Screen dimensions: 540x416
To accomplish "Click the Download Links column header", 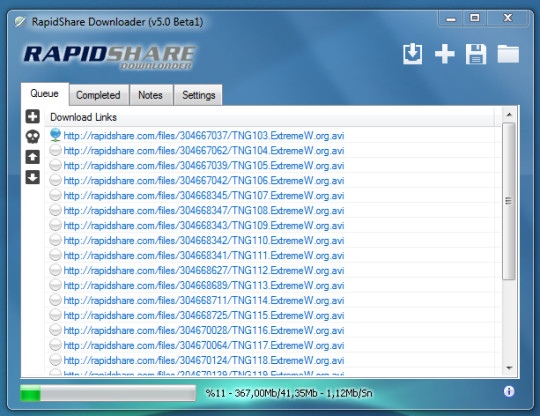I will click(270, 117).
